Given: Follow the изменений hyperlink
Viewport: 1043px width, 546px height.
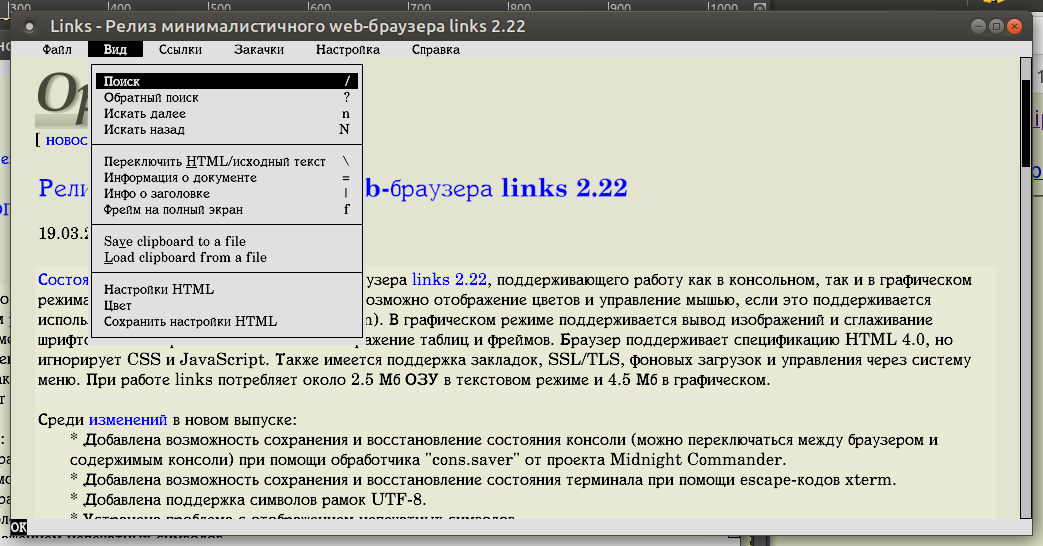Looking at the screenshot, I should (x=127, y=420).
